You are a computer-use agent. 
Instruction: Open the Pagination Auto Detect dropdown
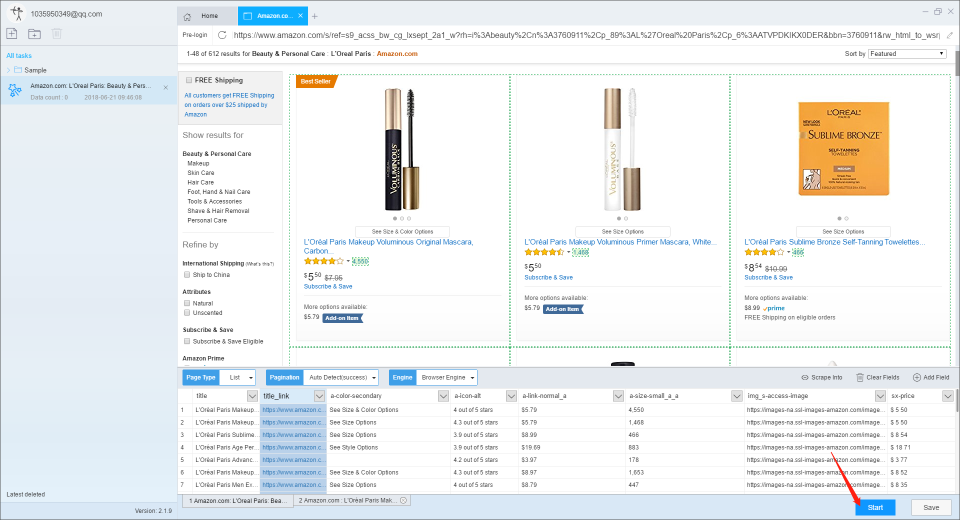pos(340,377)
